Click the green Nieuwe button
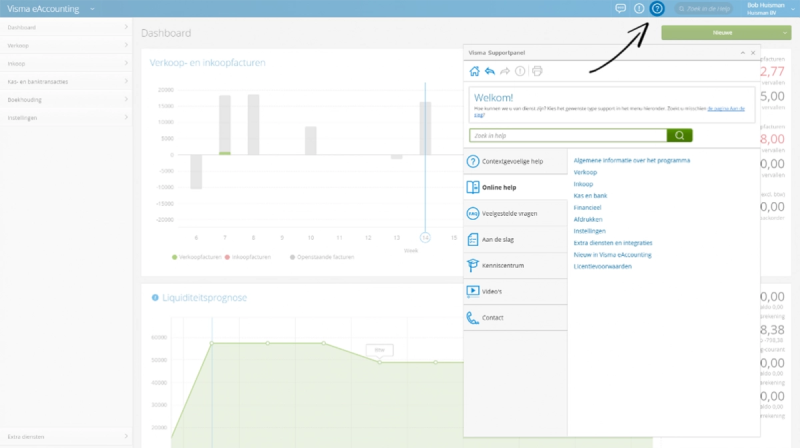 click(721, 33)
